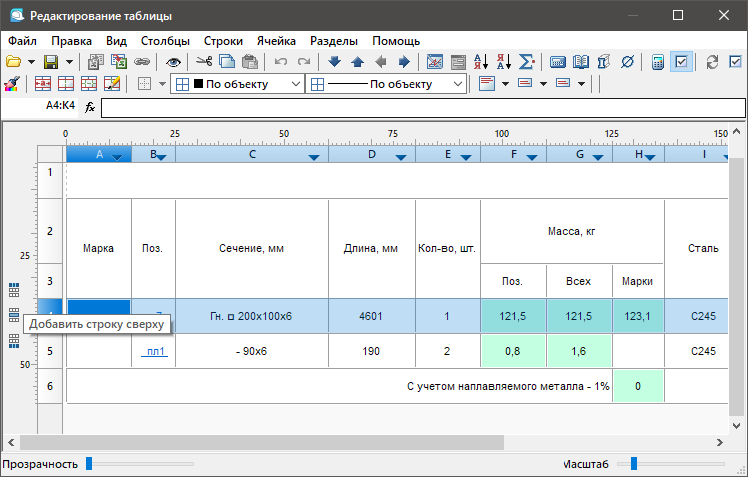
Task: Click the sigma summation icon
Action: tap(527, 62)
